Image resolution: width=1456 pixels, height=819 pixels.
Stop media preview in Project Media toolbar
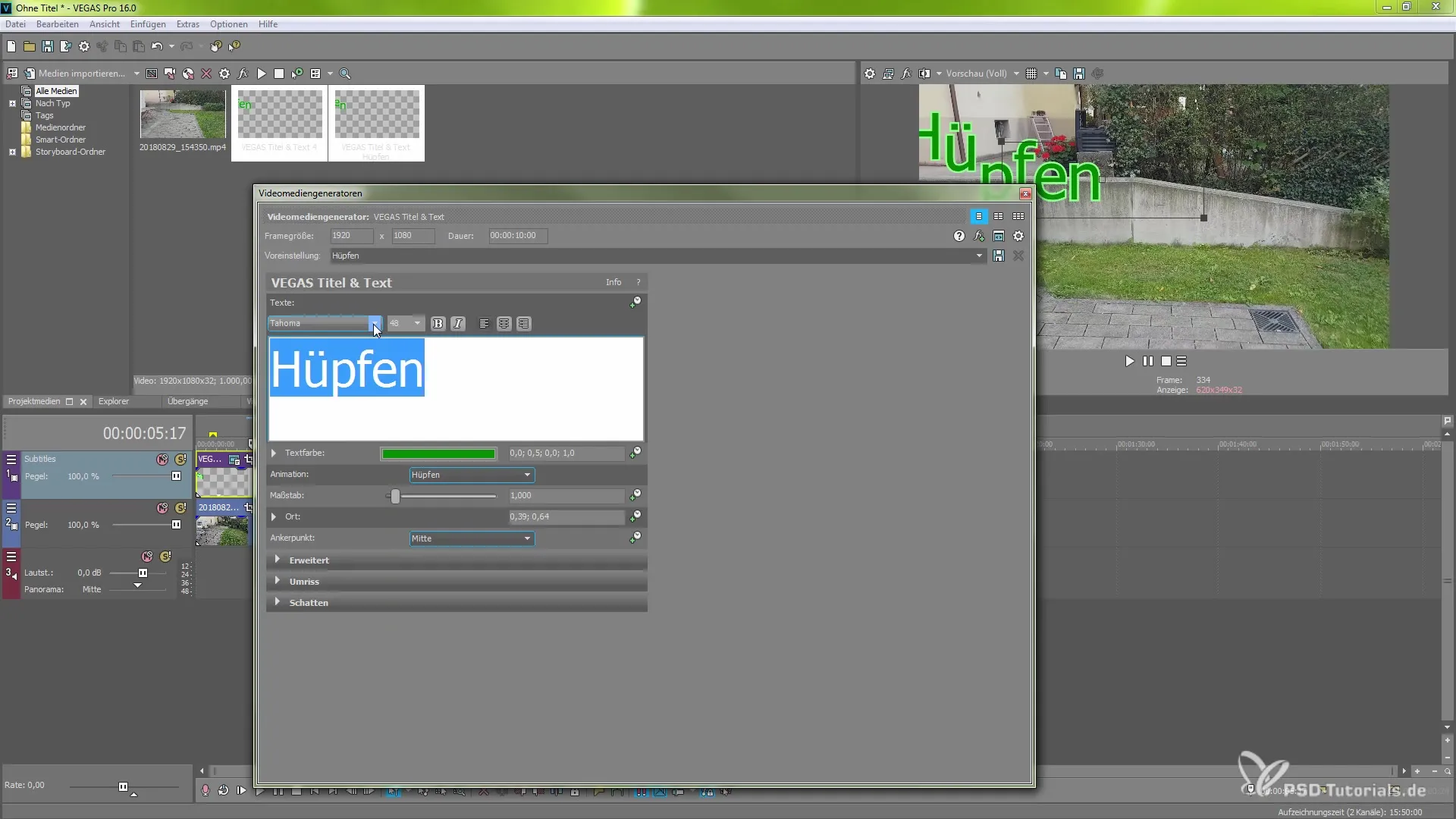coord(279,74)
